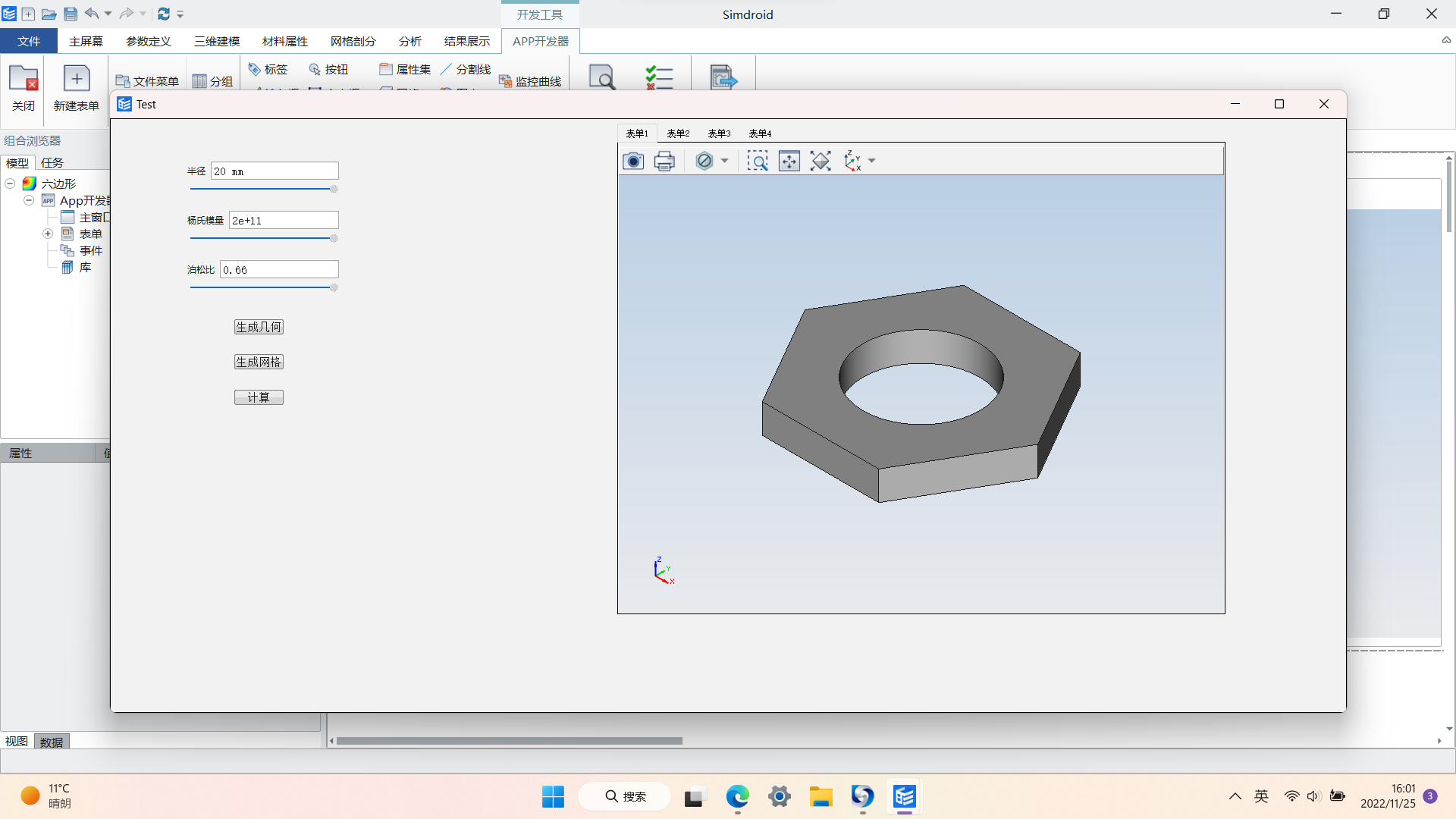Click 生成几何 button to generate geometry
This screenshot has height=819, width=1456.
pyautogui.click(x=259, y=326)
